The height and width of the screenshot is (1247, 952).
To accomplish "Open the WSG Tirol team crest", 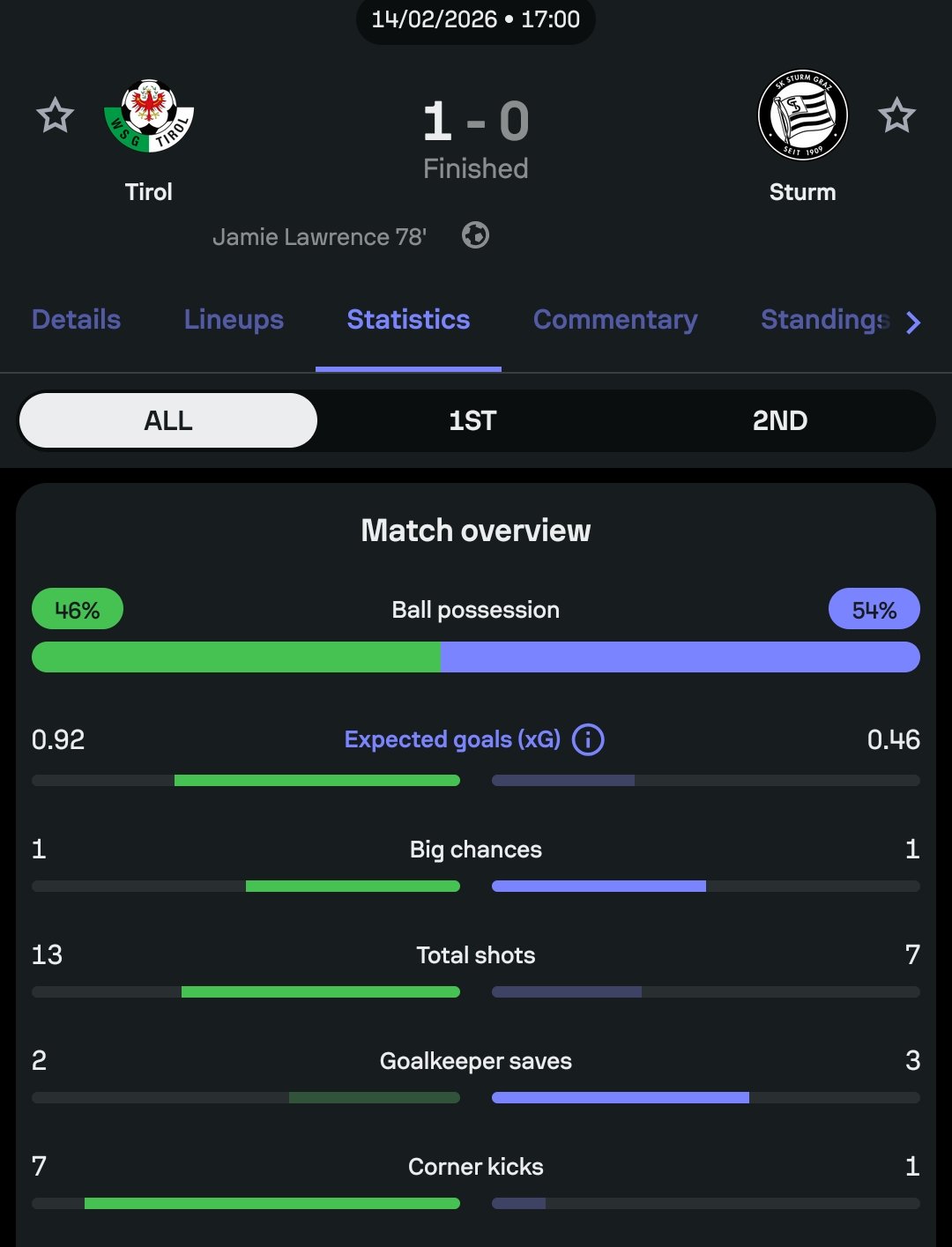I will (x=149, y=116).
